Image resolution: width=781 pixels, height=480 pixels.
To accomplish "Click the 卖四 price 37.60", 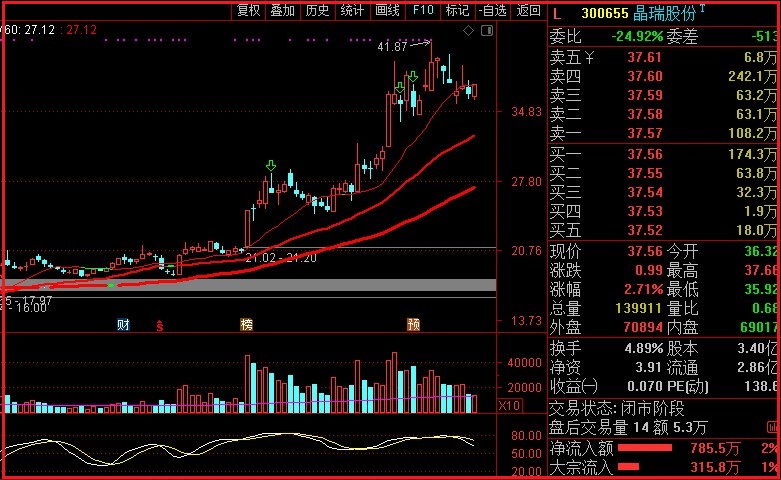I will (645, 77).
